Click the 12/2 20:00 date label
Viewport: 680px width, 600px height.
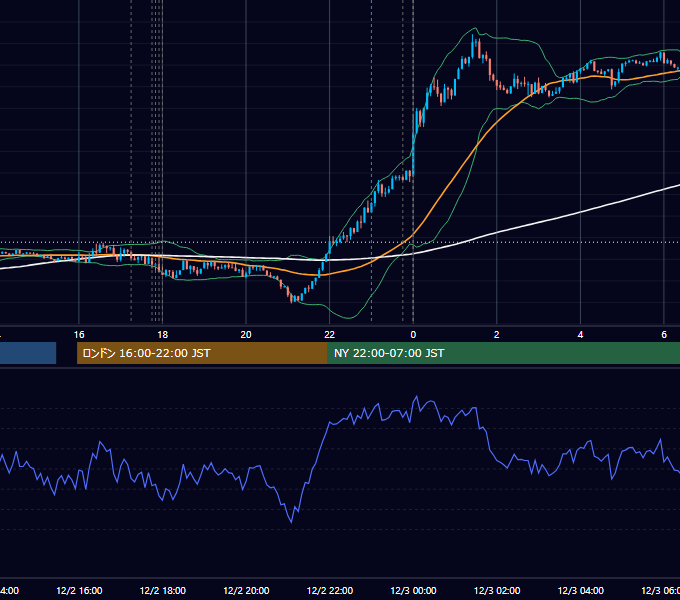[x=246, y=591]
